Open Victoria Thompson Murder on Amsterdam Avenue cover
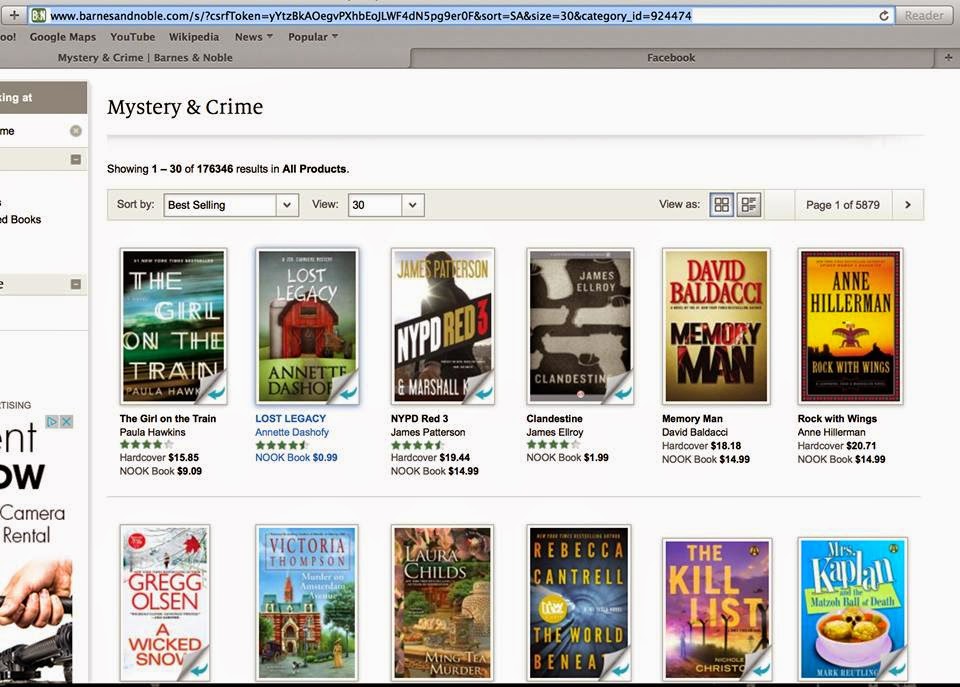Viewport: 960px width, 687px height. coord(307,603)
